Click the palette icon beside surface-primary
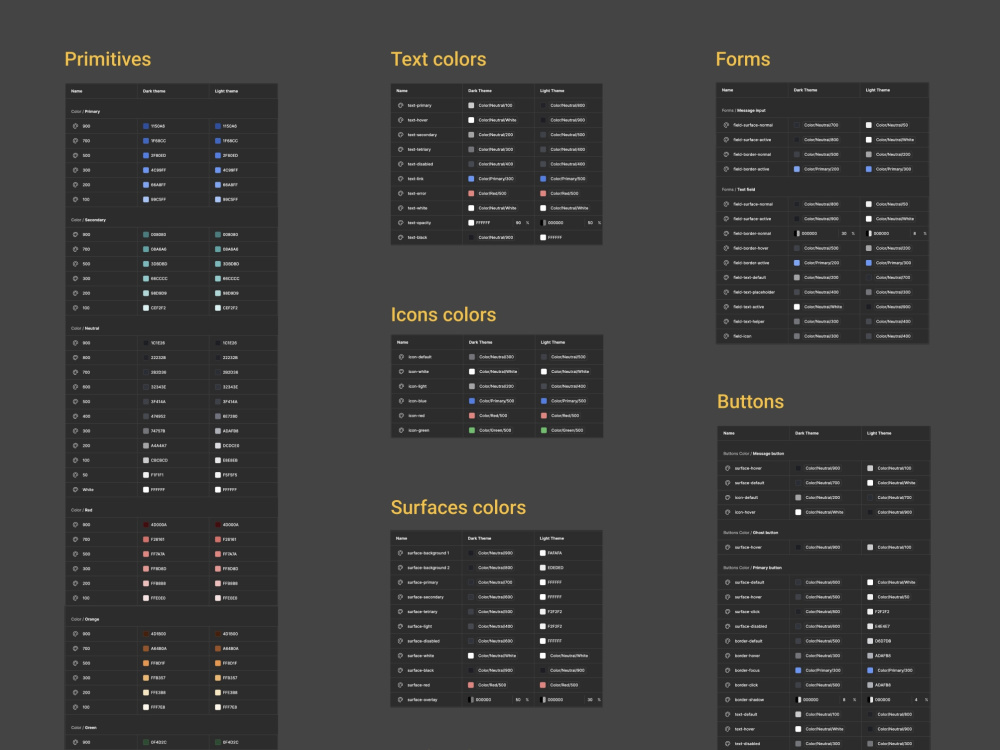Image resolution: width=1000 pixels, height=750 pixels. (401, 582)
